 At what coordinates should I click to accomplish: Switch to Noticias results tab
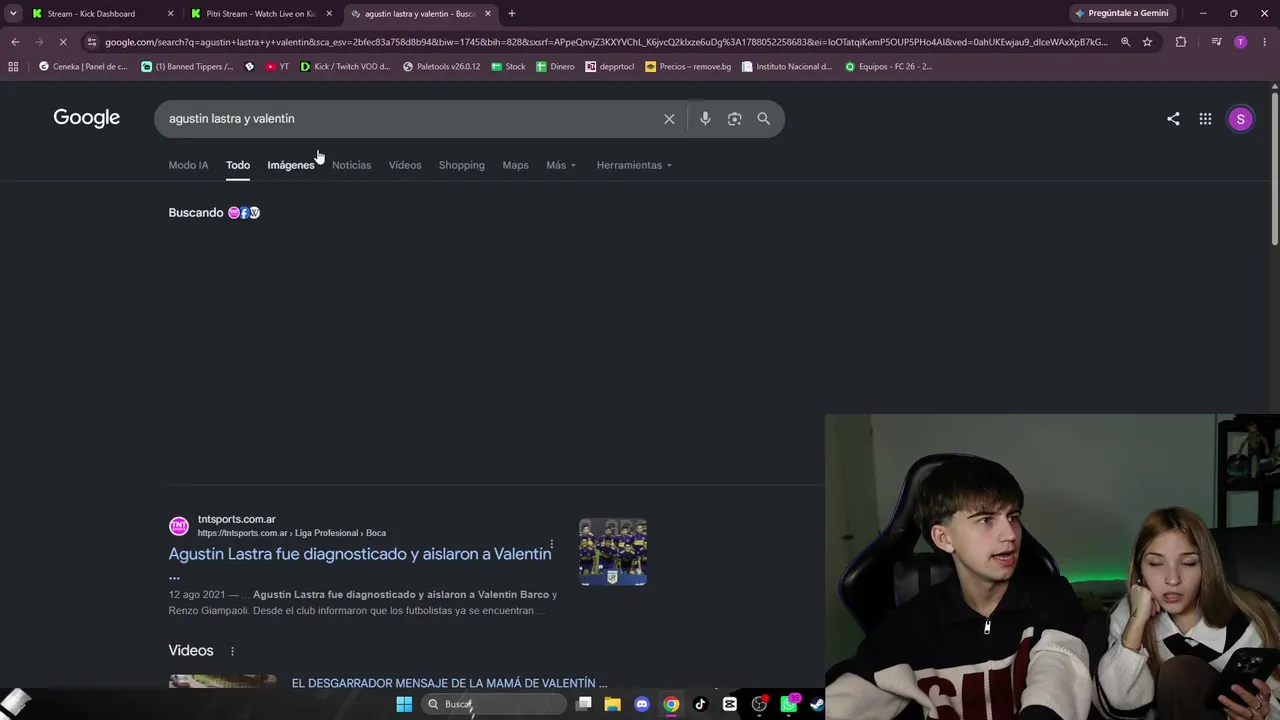click(x=351, y=165)
